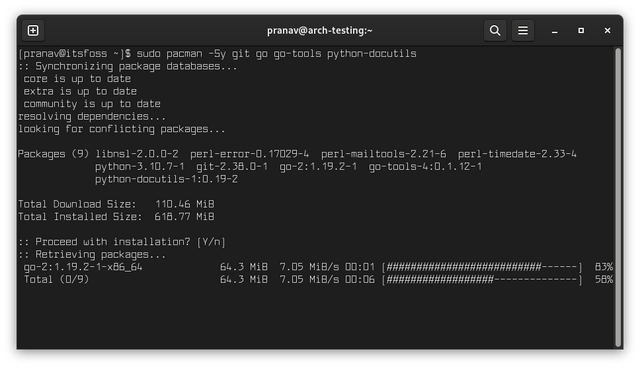Maximize the terminal window
640x368 pixels.
click(x=581, y=31)
